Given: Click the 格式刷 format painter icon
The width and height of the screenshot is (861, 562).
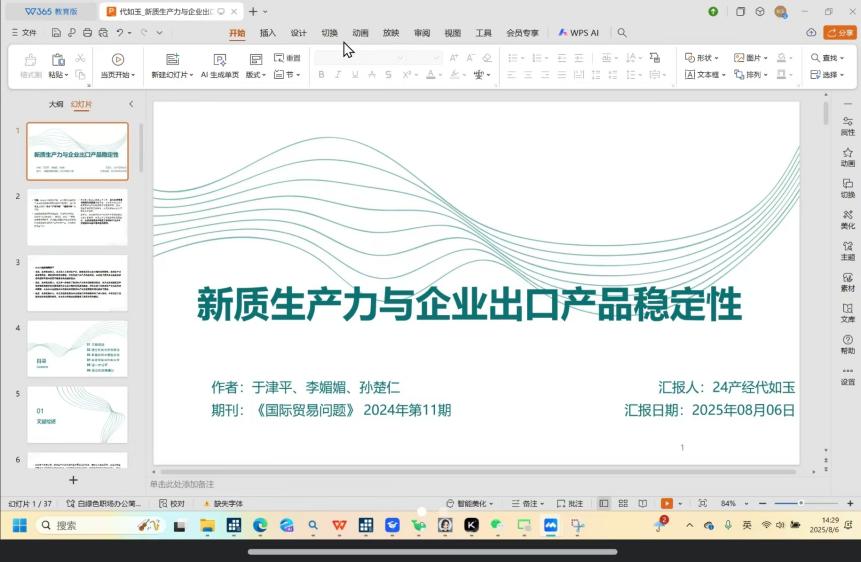Looking at the screenshot, I should [31, 60].
